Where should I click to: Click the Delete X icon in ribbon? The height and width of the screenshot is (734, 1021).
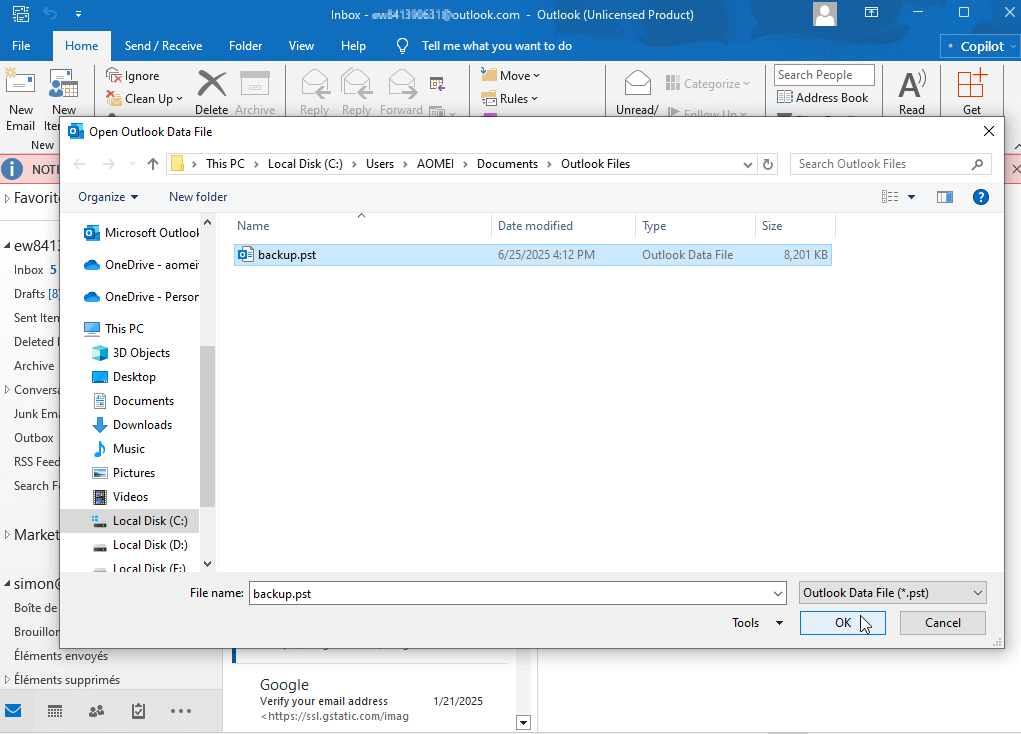[x=212, y=85]
